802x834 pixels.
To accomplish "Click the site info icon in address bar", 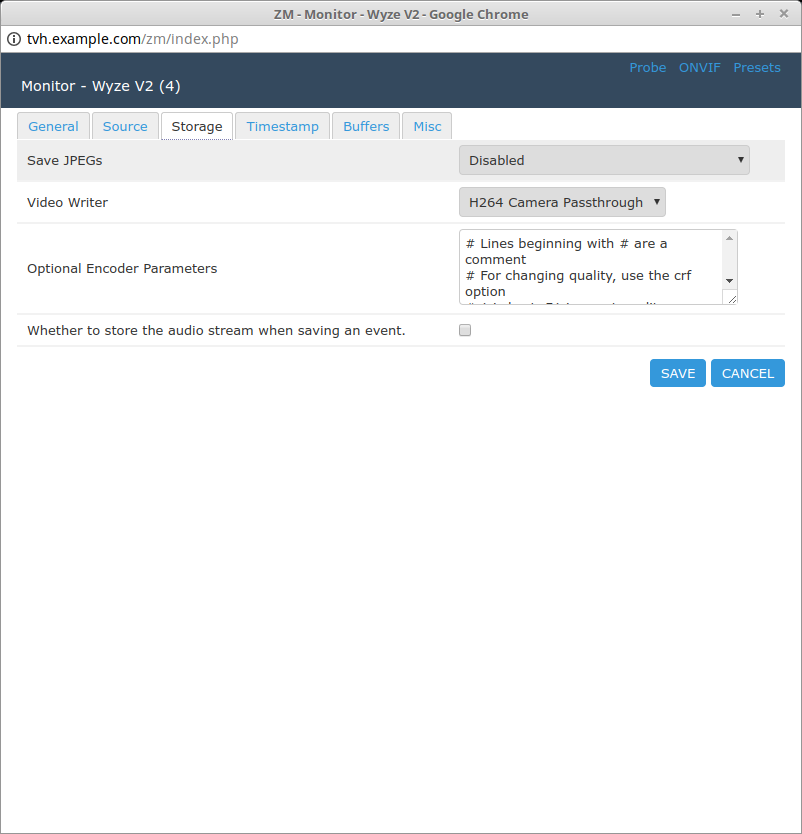I will pos(14,39).
